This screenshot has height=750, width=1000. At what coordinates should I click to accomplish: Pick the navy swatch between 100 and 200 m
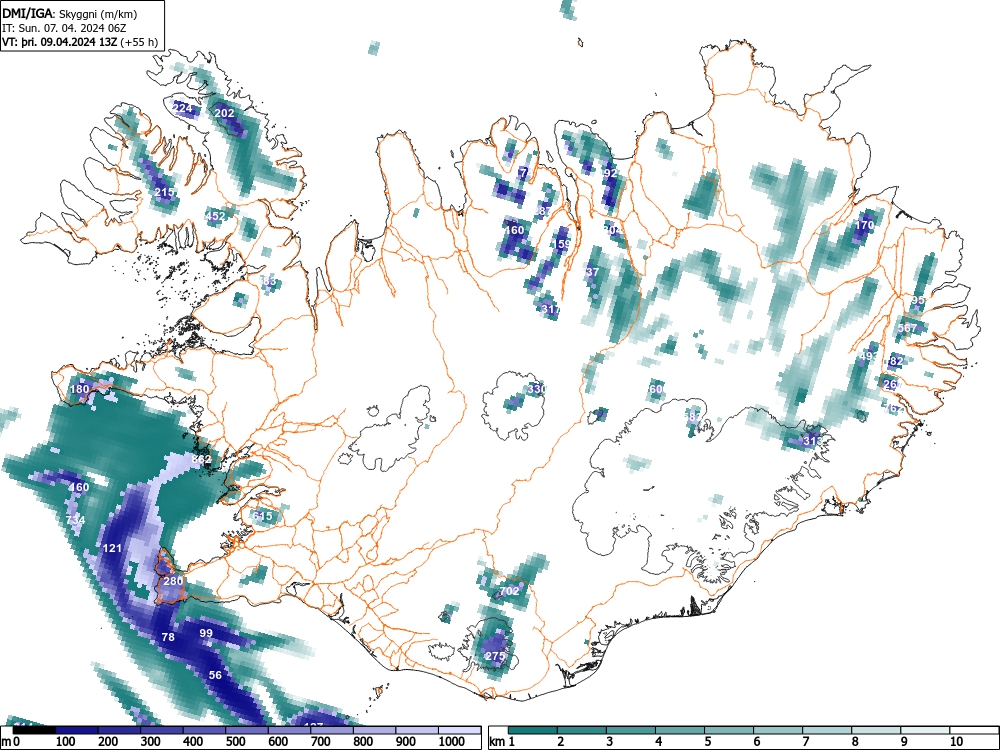pos(77,730)
